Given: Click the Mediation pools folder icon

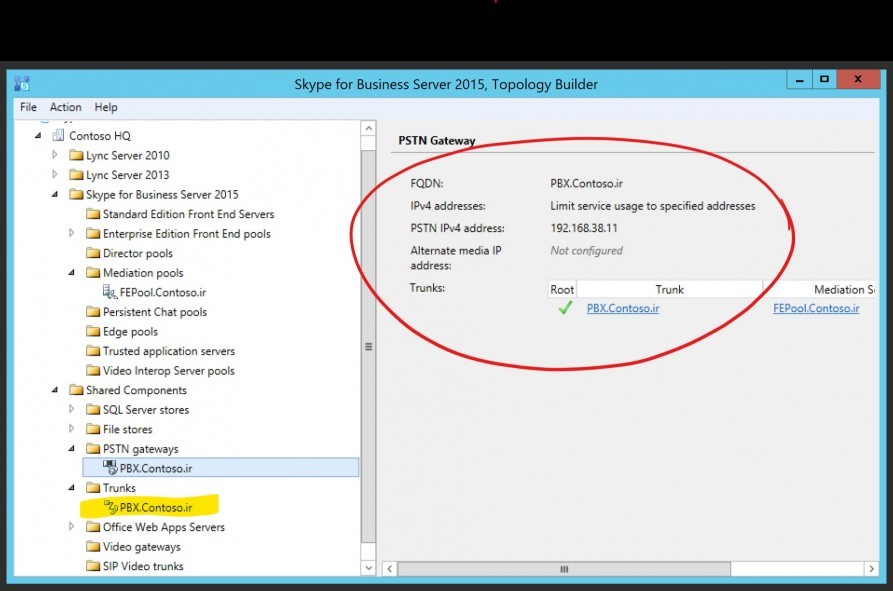Looking at the screenshot, I should (93, 273).
